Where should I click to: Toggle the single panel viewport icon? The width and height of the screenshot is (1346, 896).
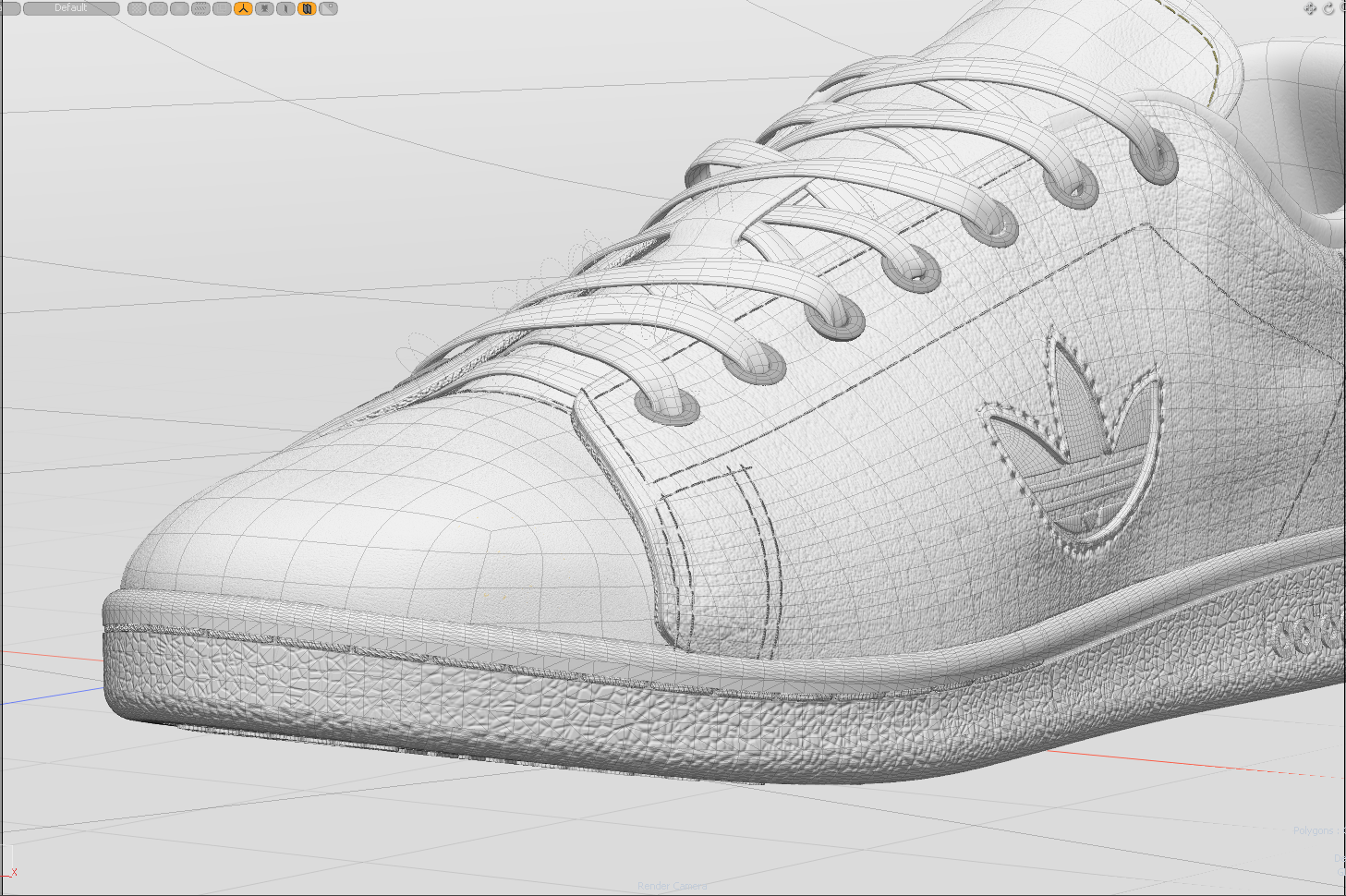(285, 8)
